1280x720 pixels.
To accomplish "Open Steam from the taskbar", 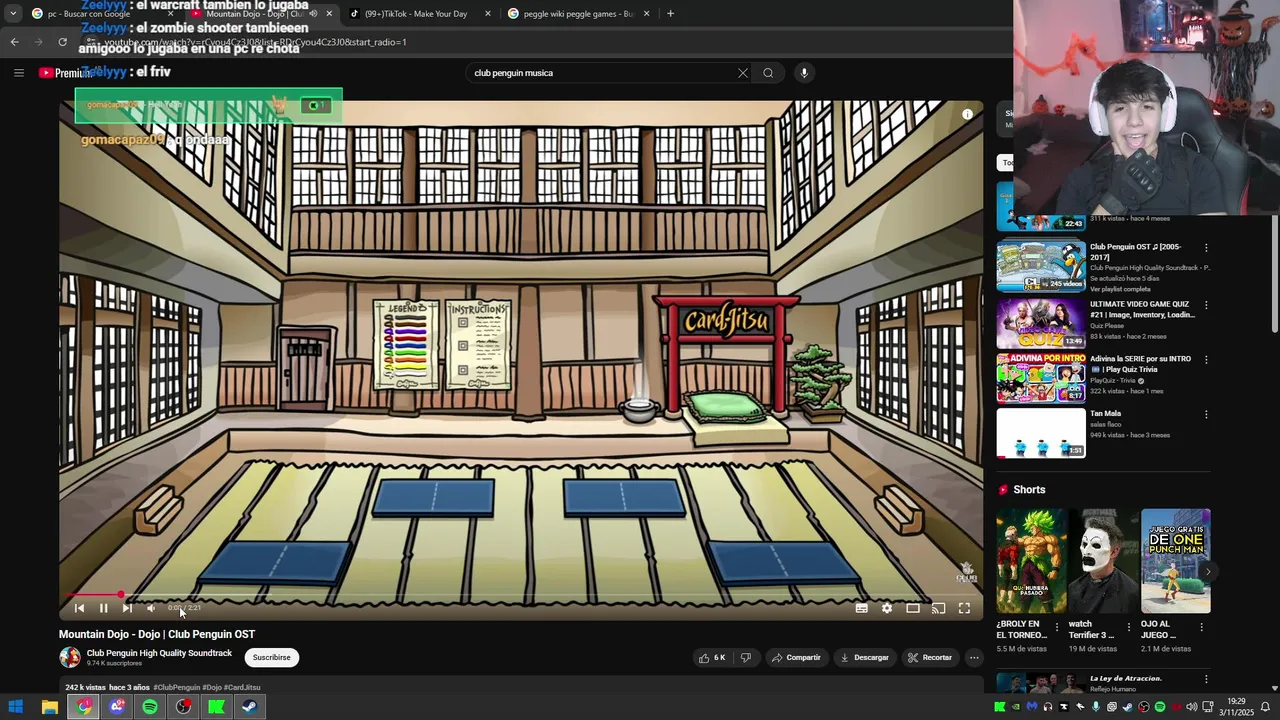I will tap(249, 707).
